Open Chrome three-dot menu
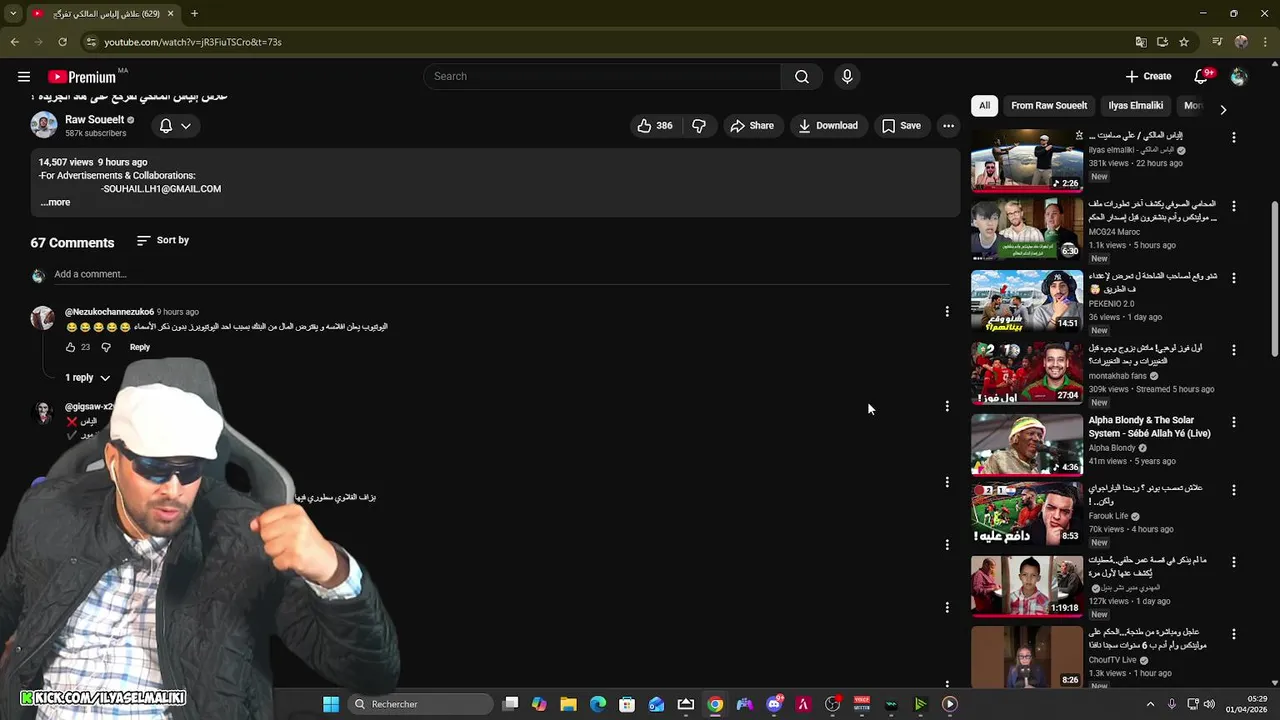 1266,42
